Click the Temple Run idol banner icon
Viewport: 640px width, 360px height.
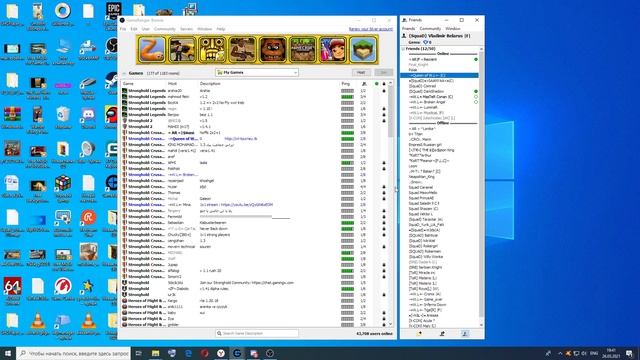pyautogui.click(x=212, y=49)
